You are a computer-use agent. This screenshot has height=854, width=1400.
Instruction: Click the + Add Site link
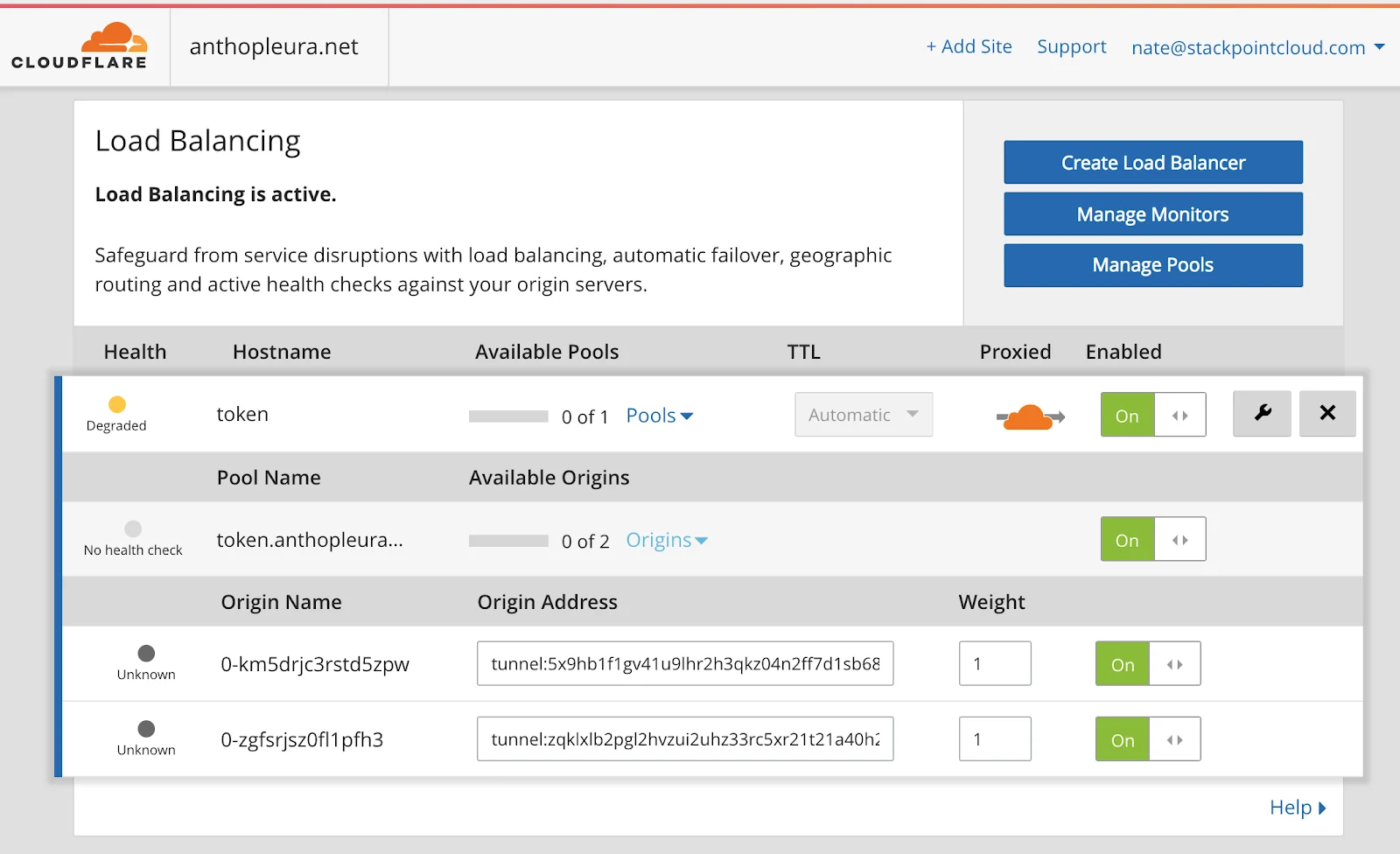pyautogui.click(x=969, y=46)
